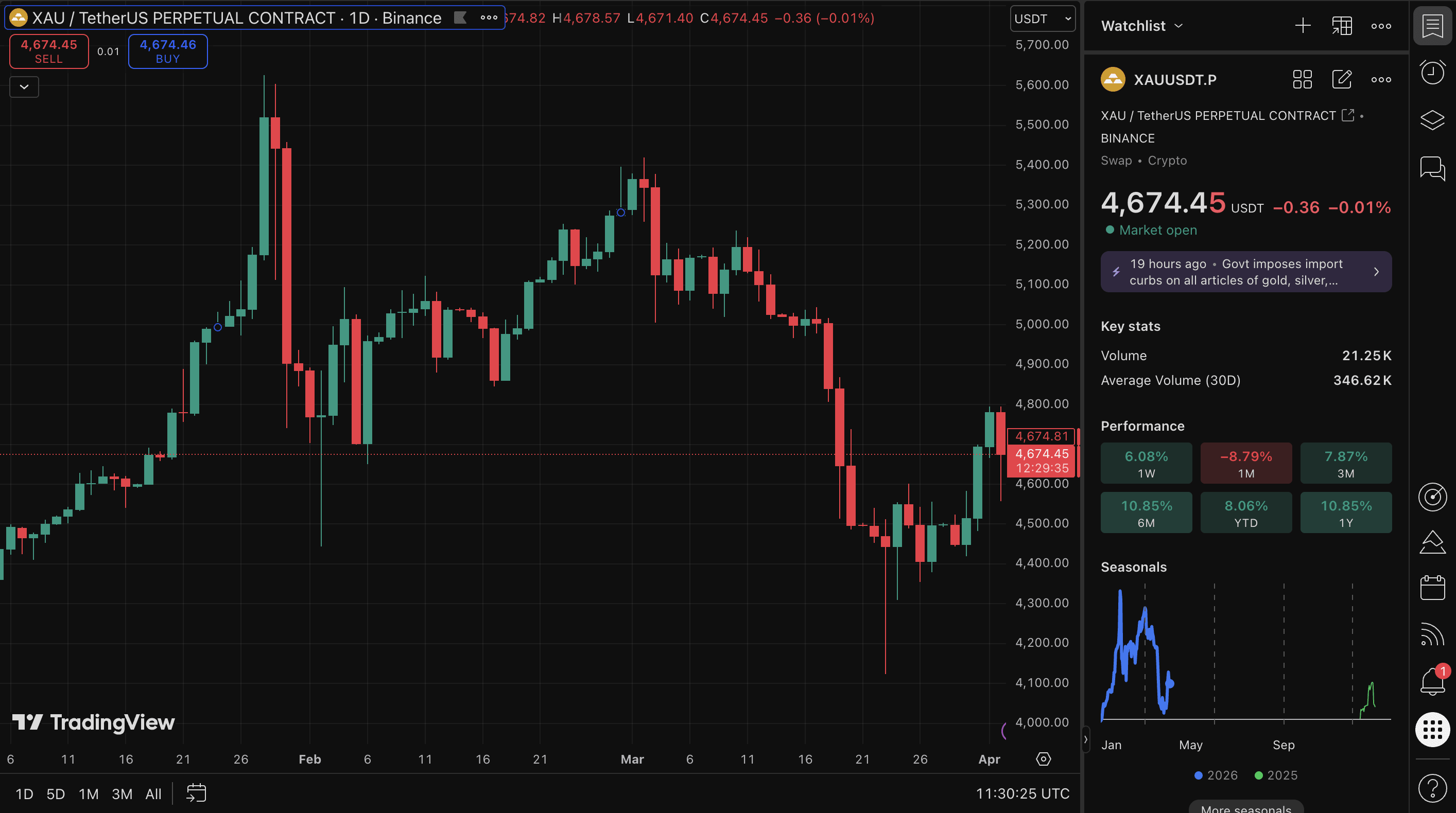Click the More seasonals button
This screenshot has height=813, width=1456.
(1246, 807)
